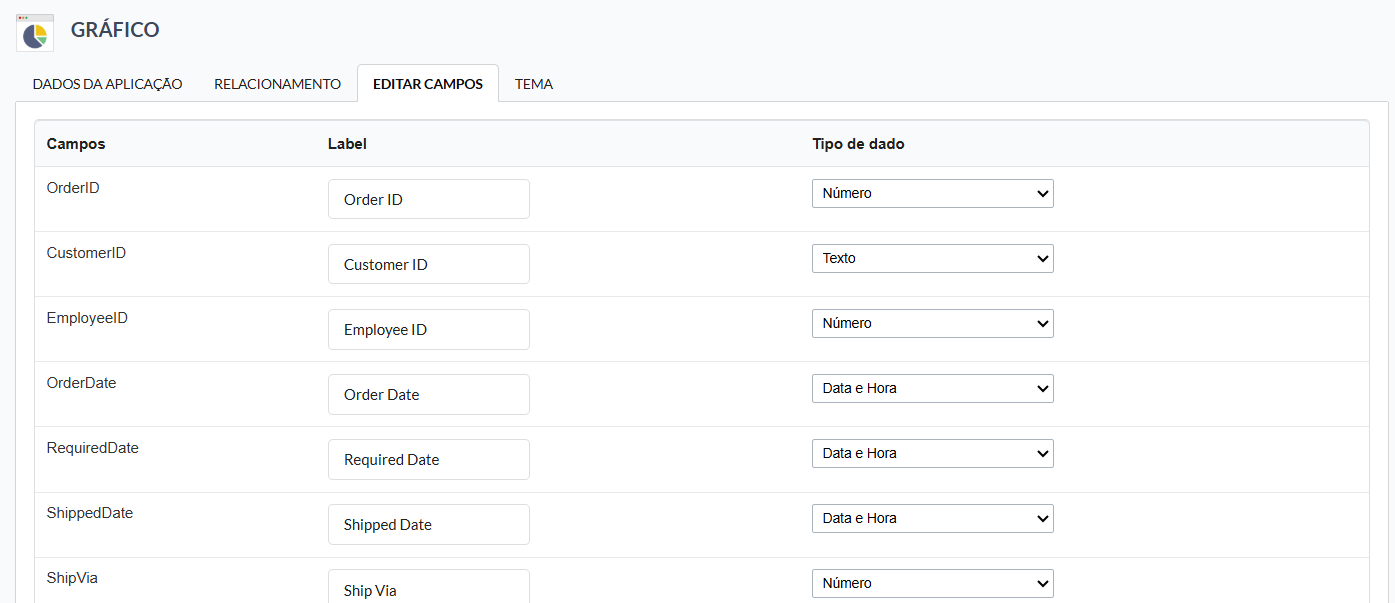Switch to the Relacionamento tab
Screen dimensions: 1395x603
pos(277,84)
